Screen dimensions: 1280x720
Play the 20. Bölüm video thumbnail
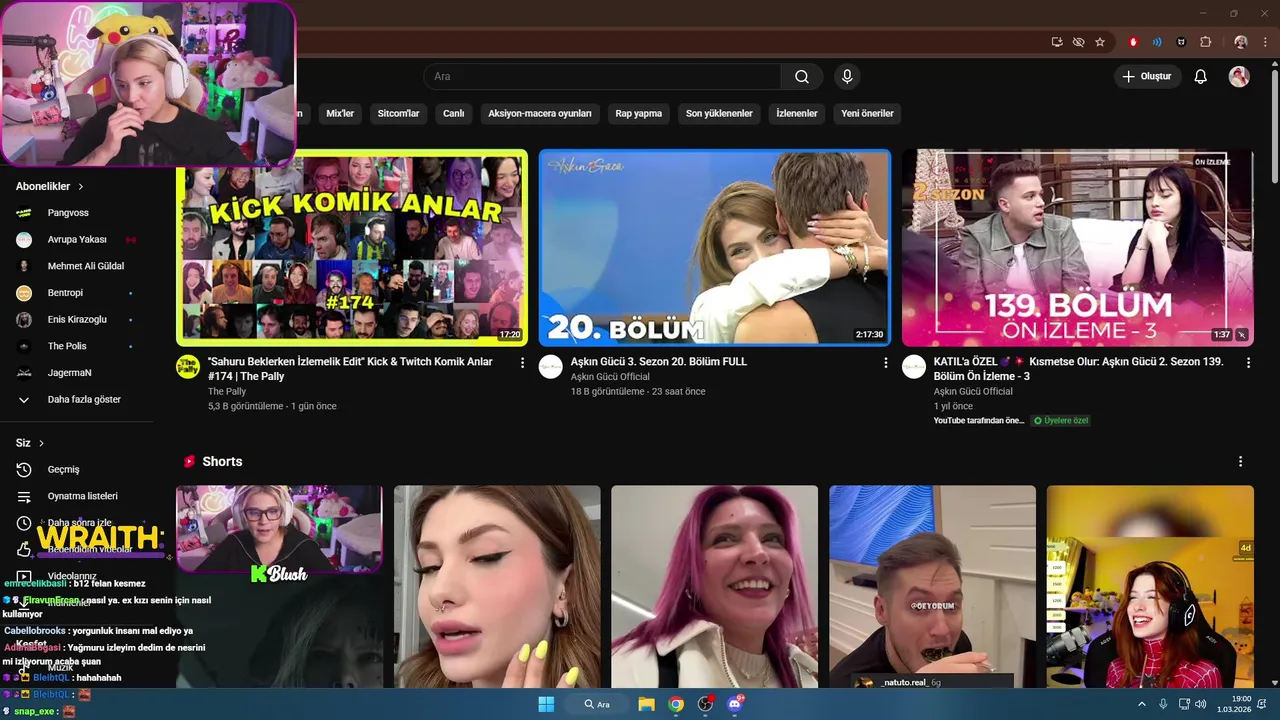[x=715, y=248]
